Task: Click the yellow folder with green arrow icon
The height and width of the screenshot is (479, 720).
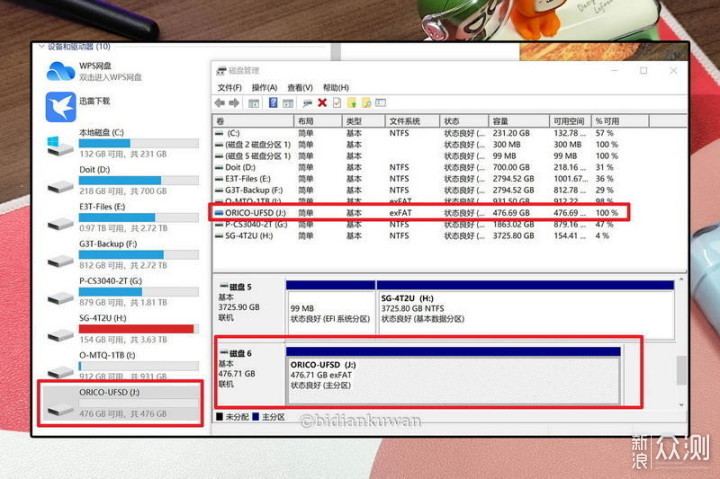Action: point(352,103)
